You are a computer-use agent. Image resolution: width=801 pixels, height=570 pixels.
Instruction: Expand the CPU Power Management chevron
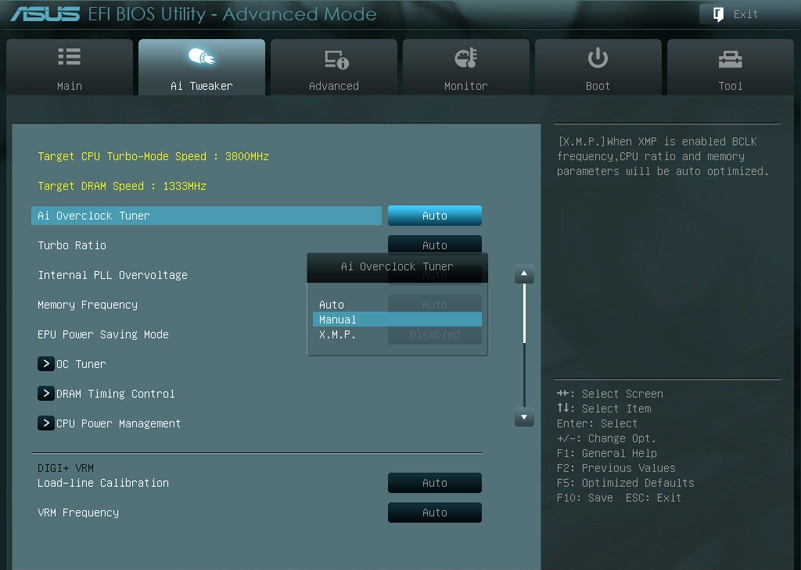[46, 423]
